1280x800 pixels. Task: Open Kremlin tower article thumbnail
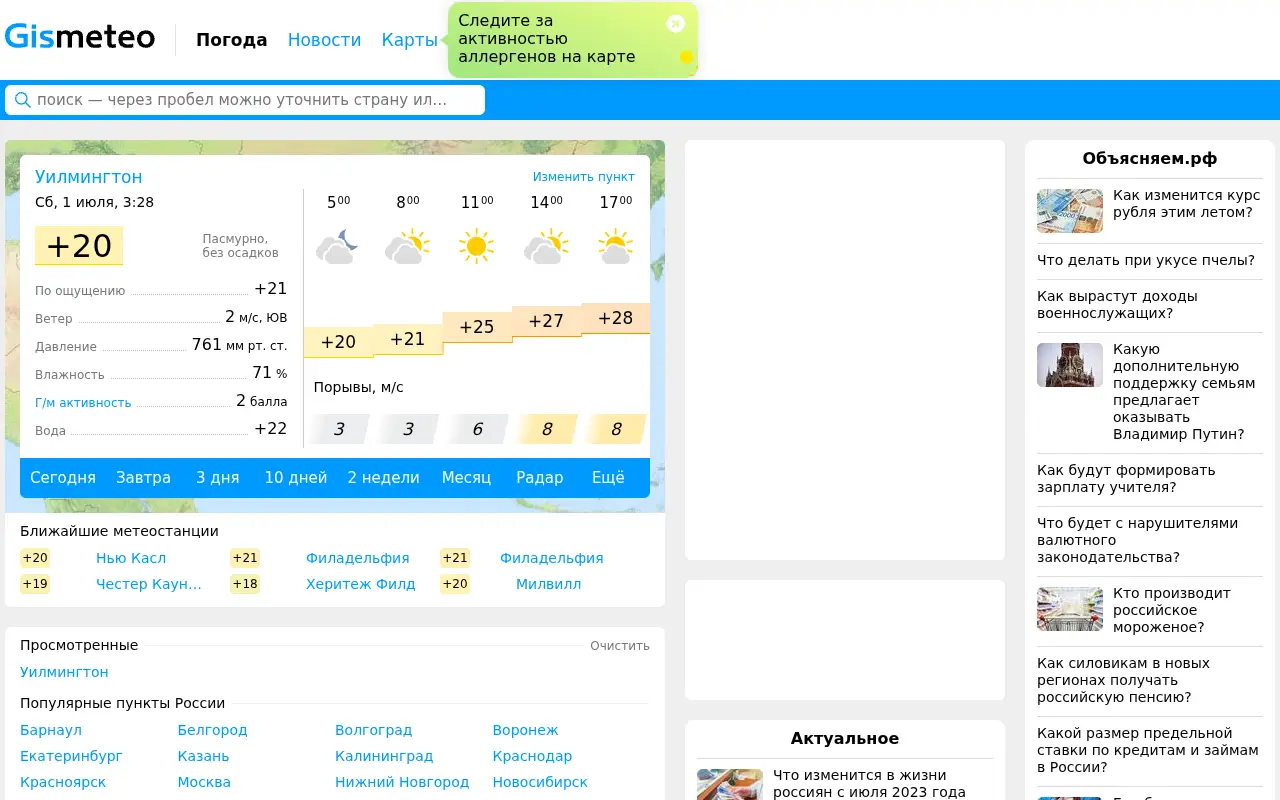tap(1070, 365)
